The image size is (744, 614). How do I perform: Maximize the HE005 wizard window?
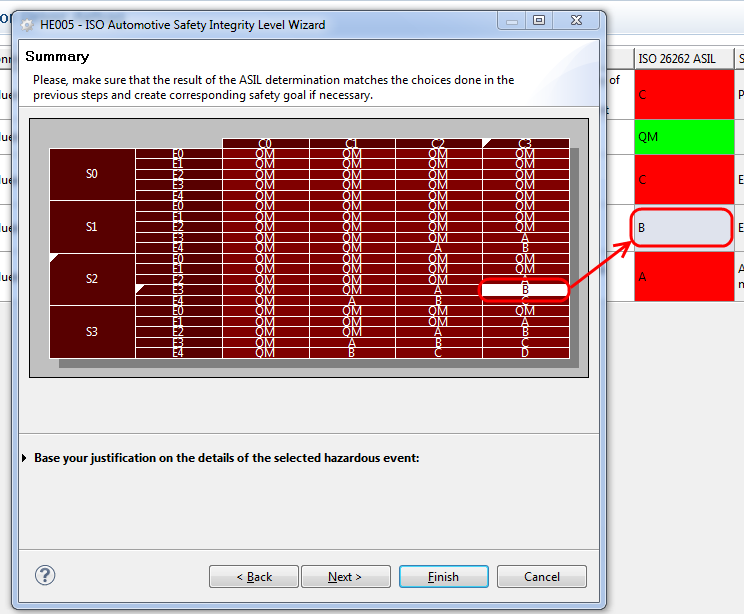539,20
